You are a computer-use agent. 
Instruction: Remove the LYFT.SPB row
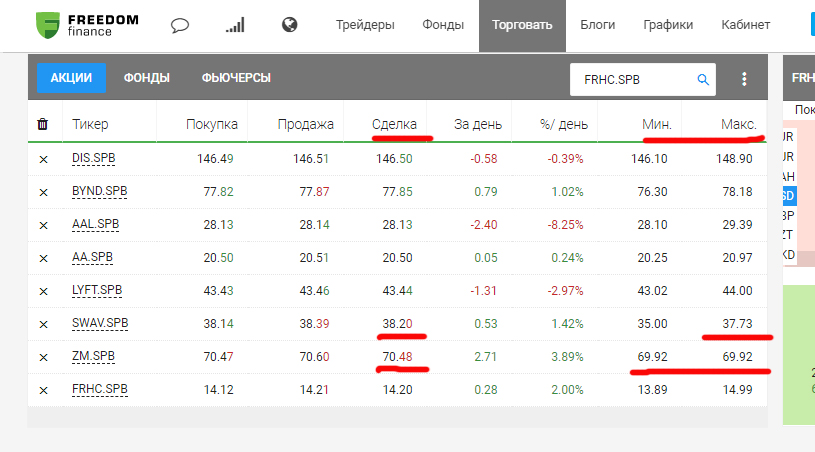click(x=44, y=291)
